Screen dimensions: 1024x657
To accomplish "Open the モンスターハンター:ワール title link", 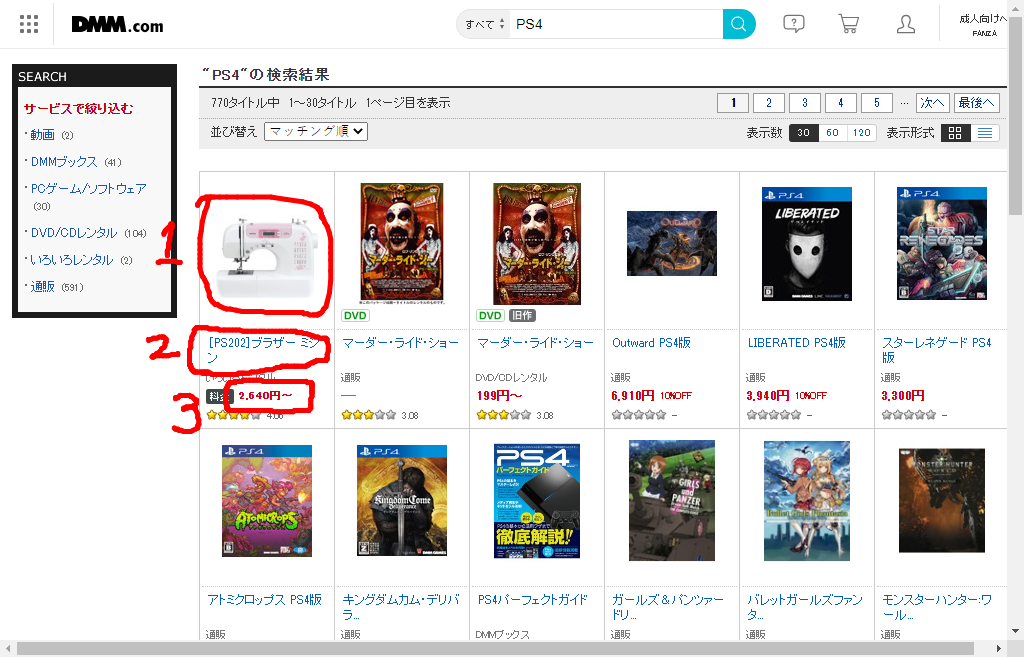I will [x=937, y=607].
